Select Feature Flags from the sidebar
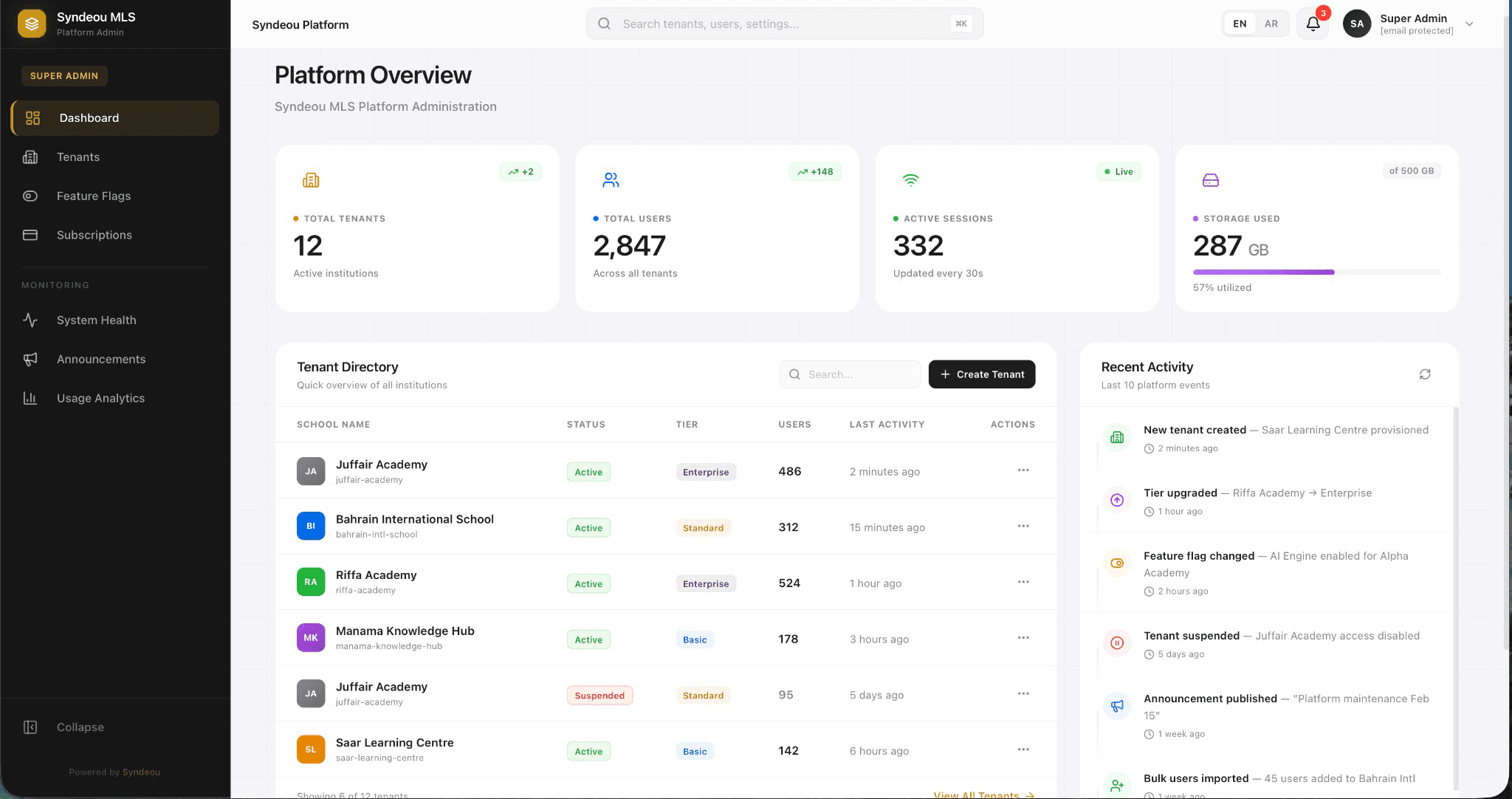 [x=94, y=196]
